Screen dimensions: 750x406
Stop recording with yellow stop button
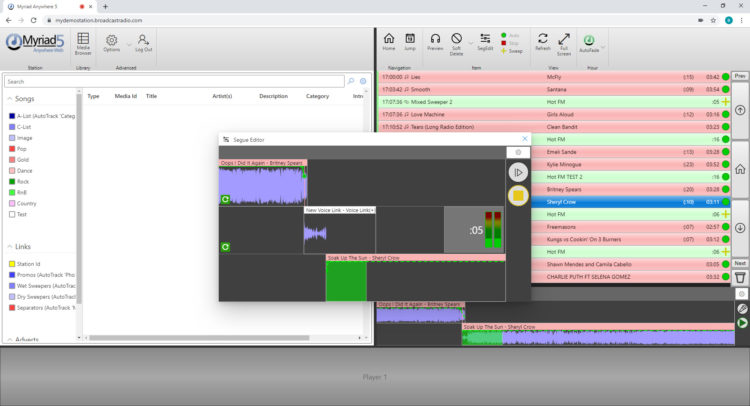click(518, 196)
